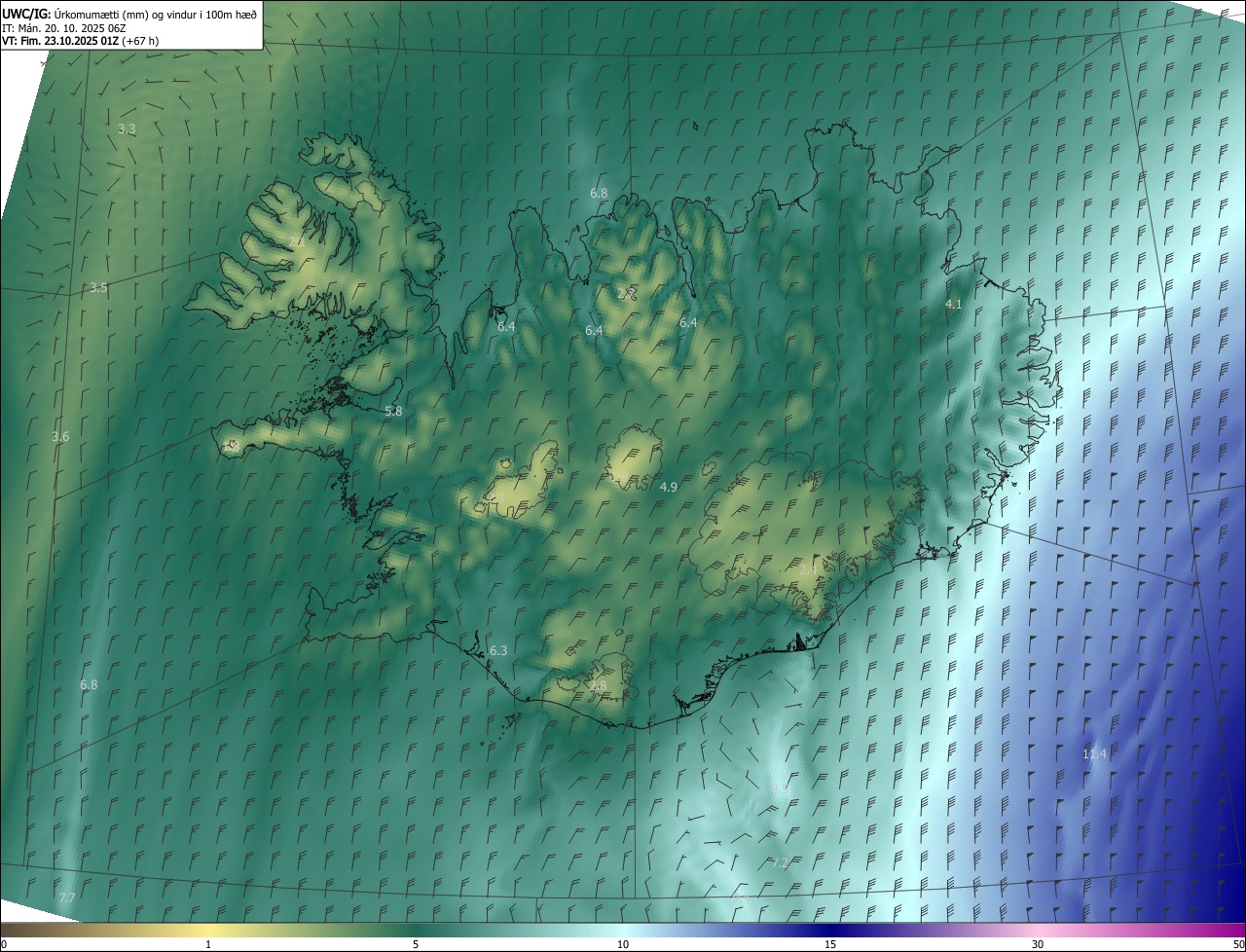Click the 4.1 value label on the map

(954, 305)
